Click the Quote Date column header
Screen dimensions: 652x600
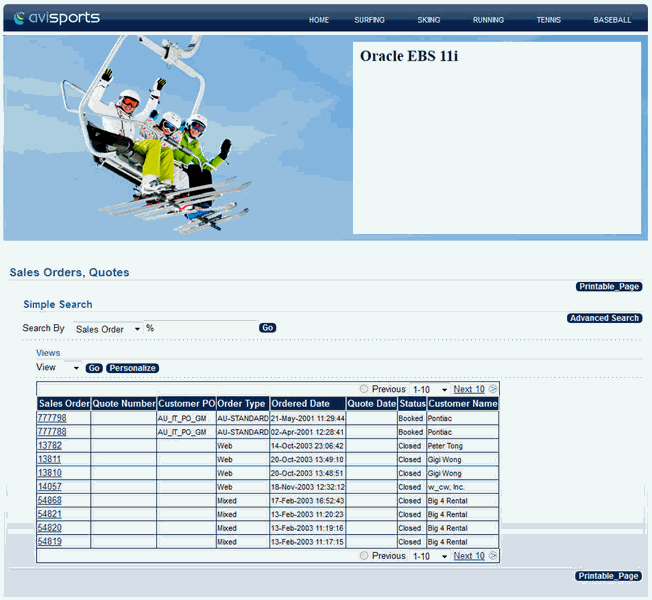[372, 403]
